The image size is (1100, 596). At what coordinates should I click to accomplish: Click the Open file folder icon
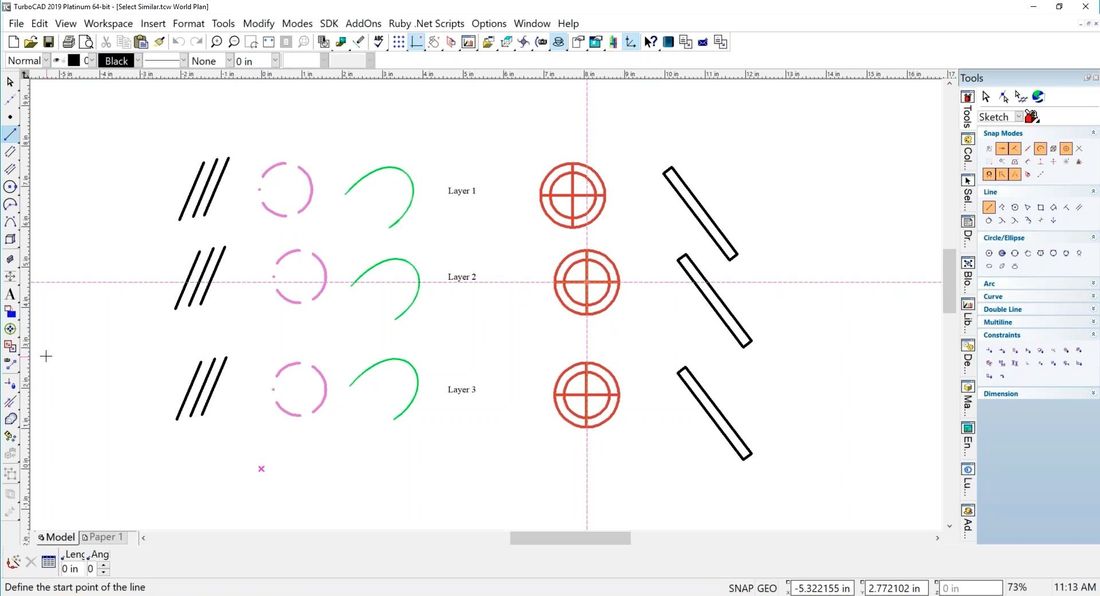point(31,42)
